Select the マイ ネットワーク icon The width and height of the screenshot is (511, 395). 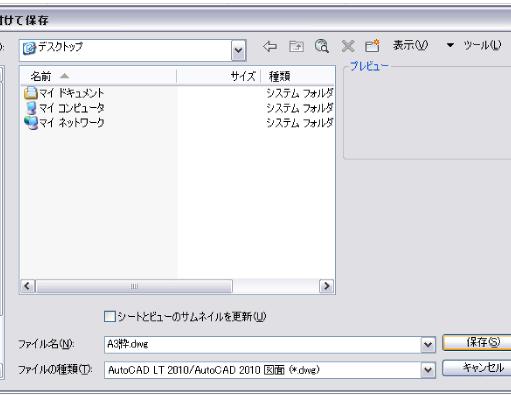pyautogui.click(x=31, y=122)
